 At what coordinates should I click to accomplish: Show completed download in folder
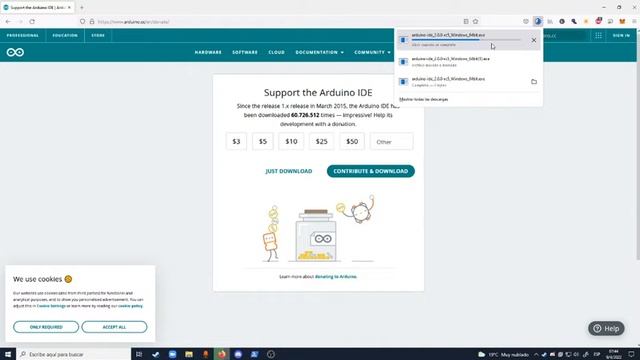point(534,82)
